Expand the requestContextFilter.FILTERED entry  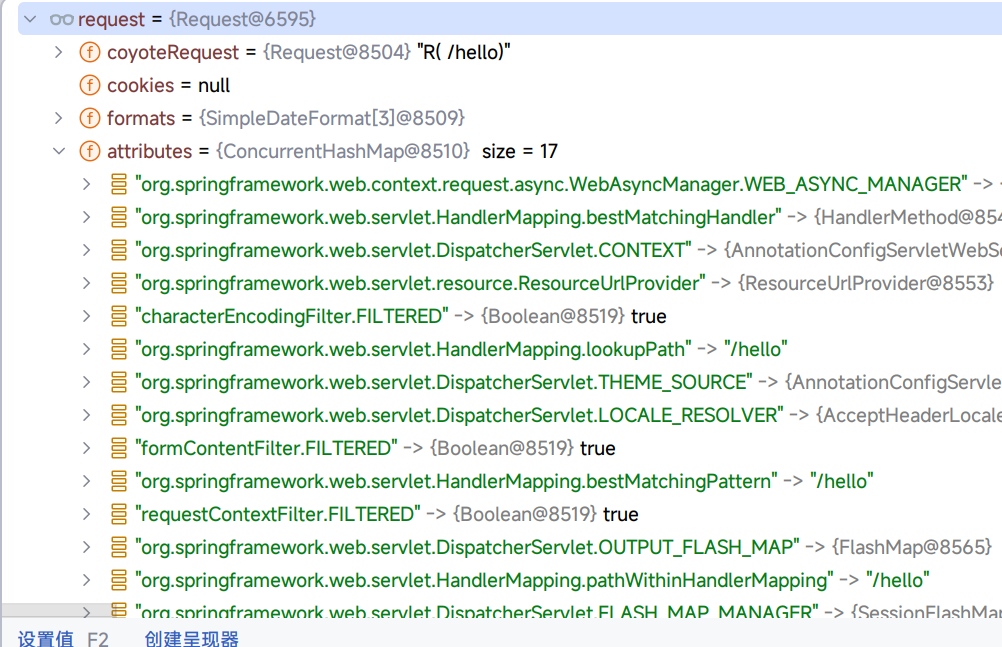click(88, 514)
